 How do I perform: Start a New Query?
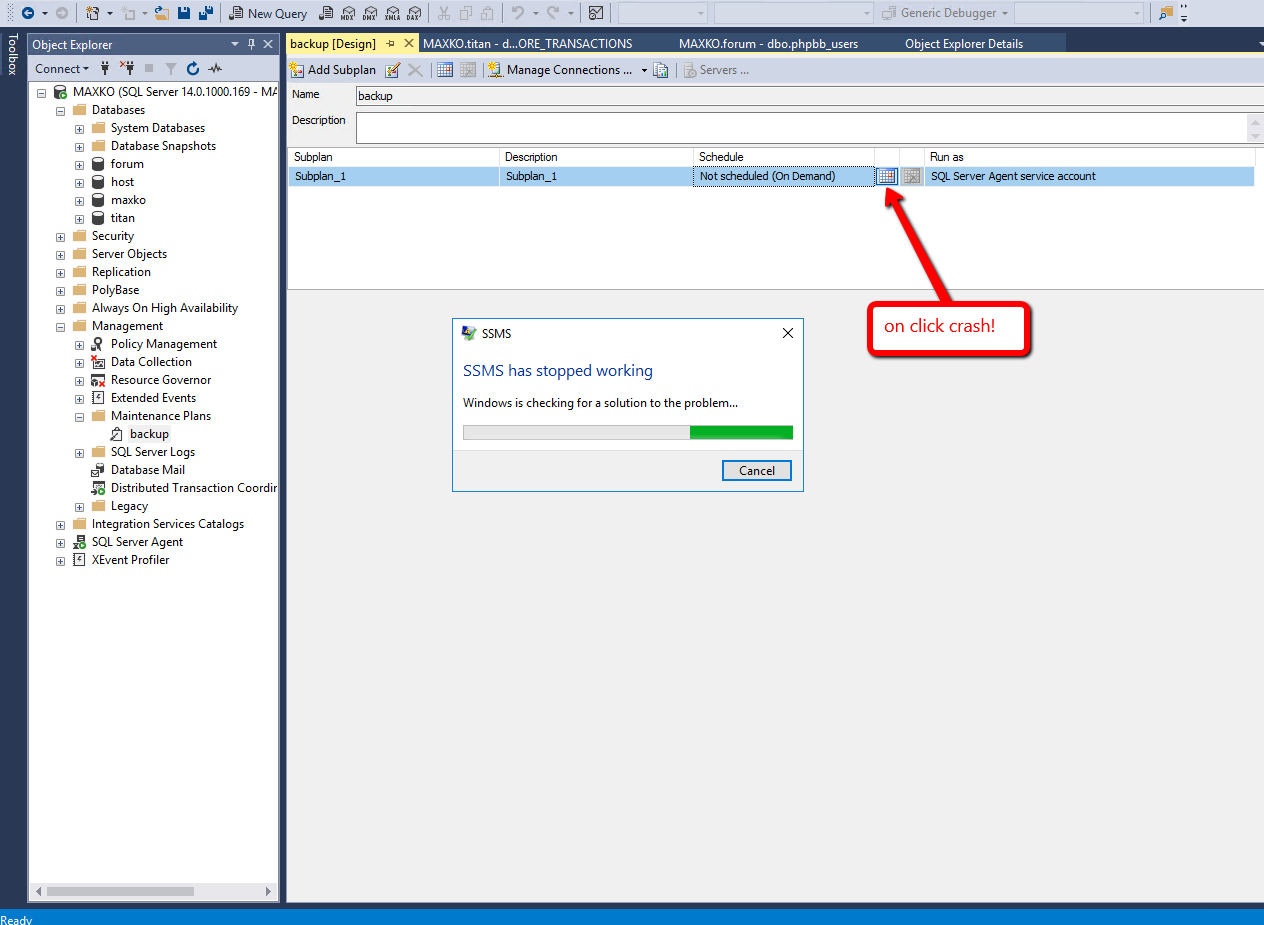click(268, 13)
